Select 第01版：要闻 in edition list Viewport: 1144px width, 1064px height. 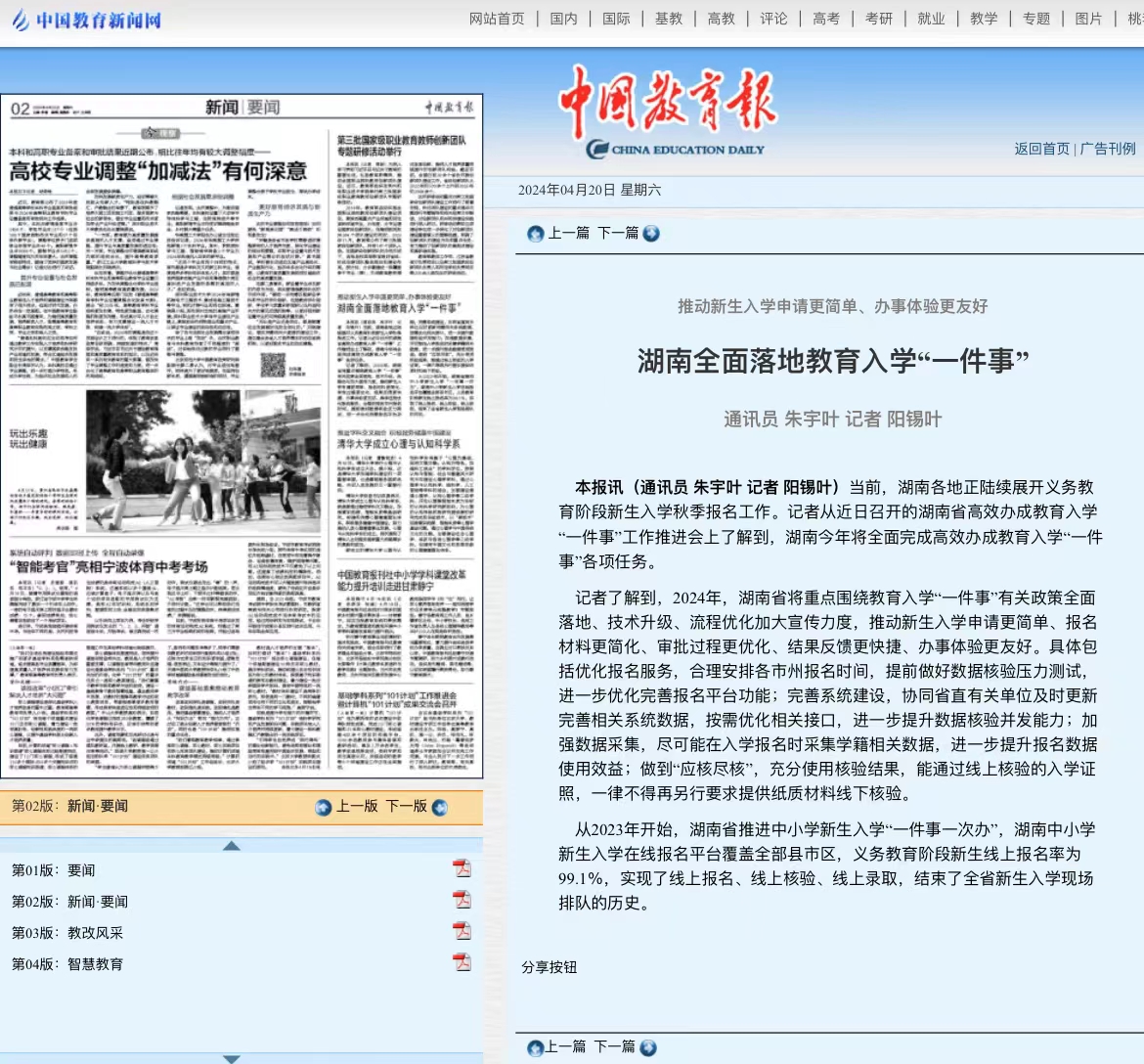[x=53, y=870]
